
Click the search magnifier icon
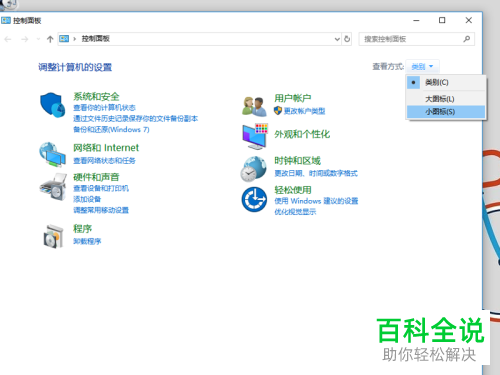467,39
